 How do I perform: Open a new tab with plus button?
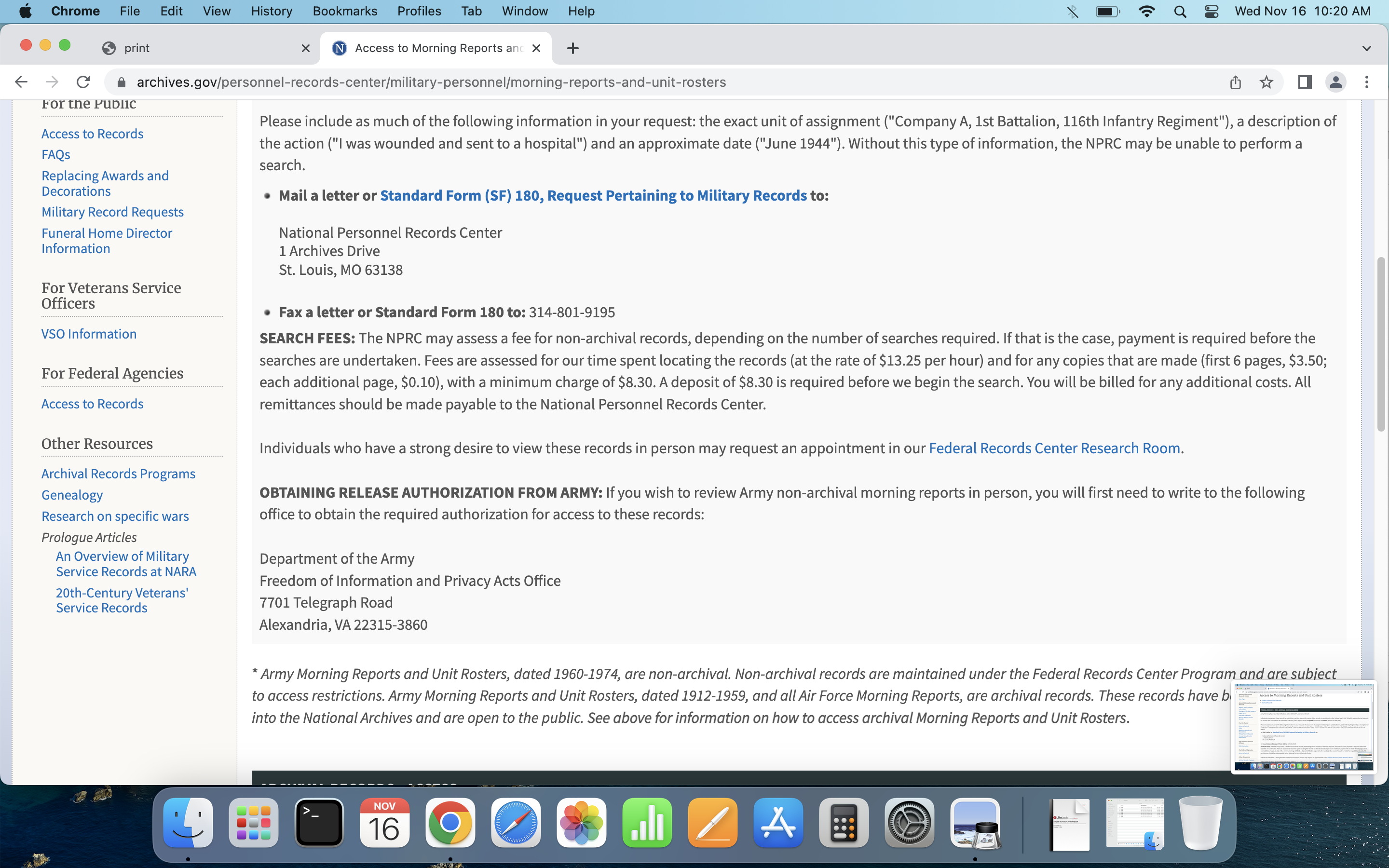point(572,48)
